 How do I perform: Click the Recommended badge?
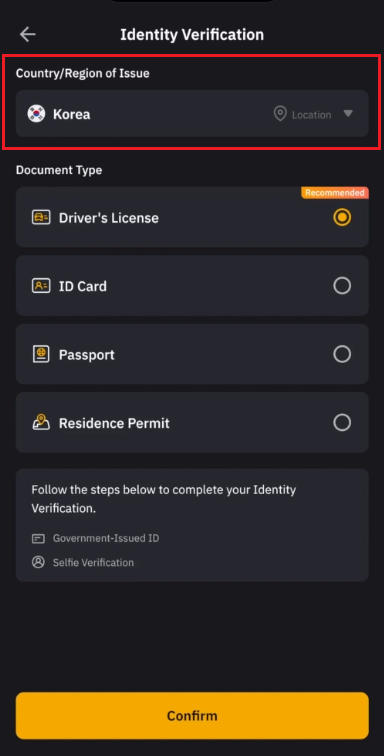[x=335, y=193]
